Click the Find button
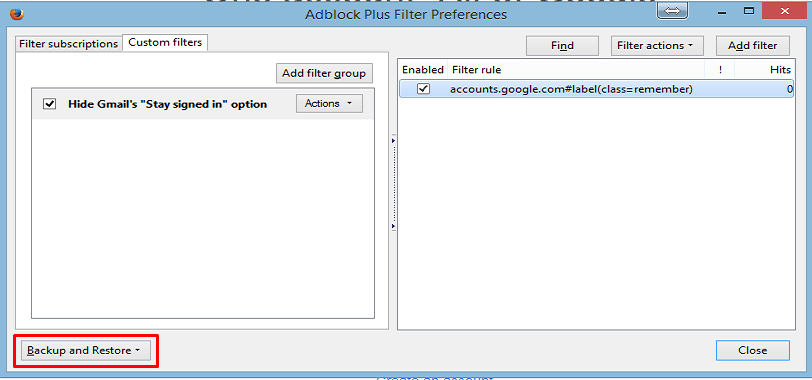 (562, 46)
